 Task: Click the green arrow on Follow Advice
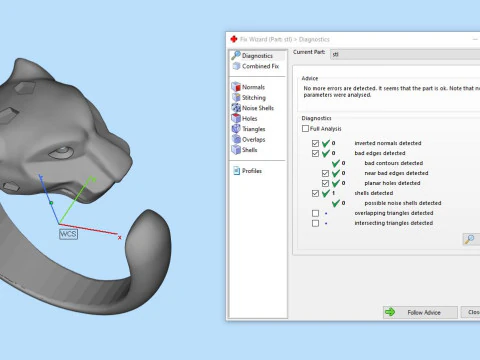tap(390, 312)
